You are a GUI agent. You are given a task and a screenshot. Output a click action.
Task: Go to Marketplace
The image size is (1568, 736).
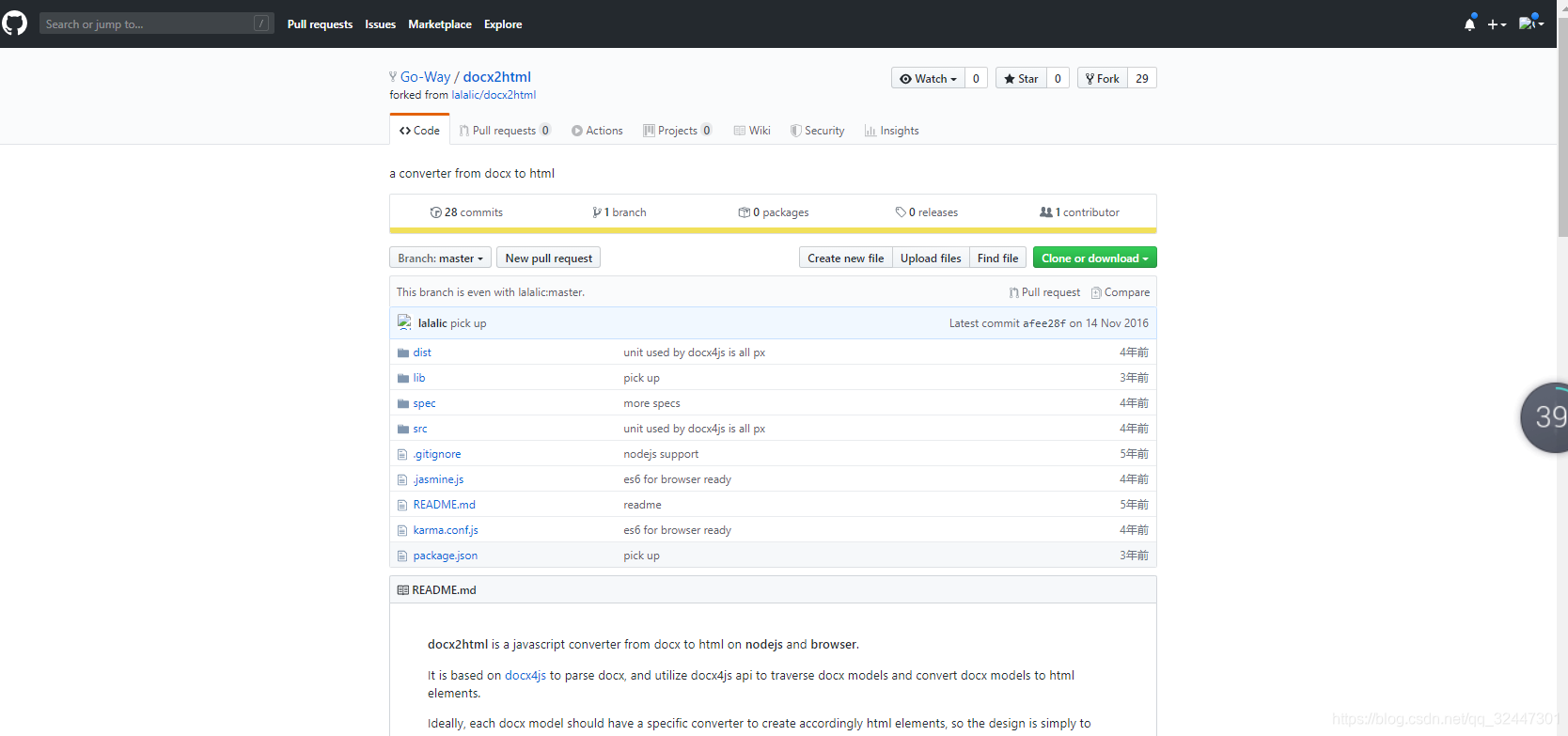[x=440, y=24]
